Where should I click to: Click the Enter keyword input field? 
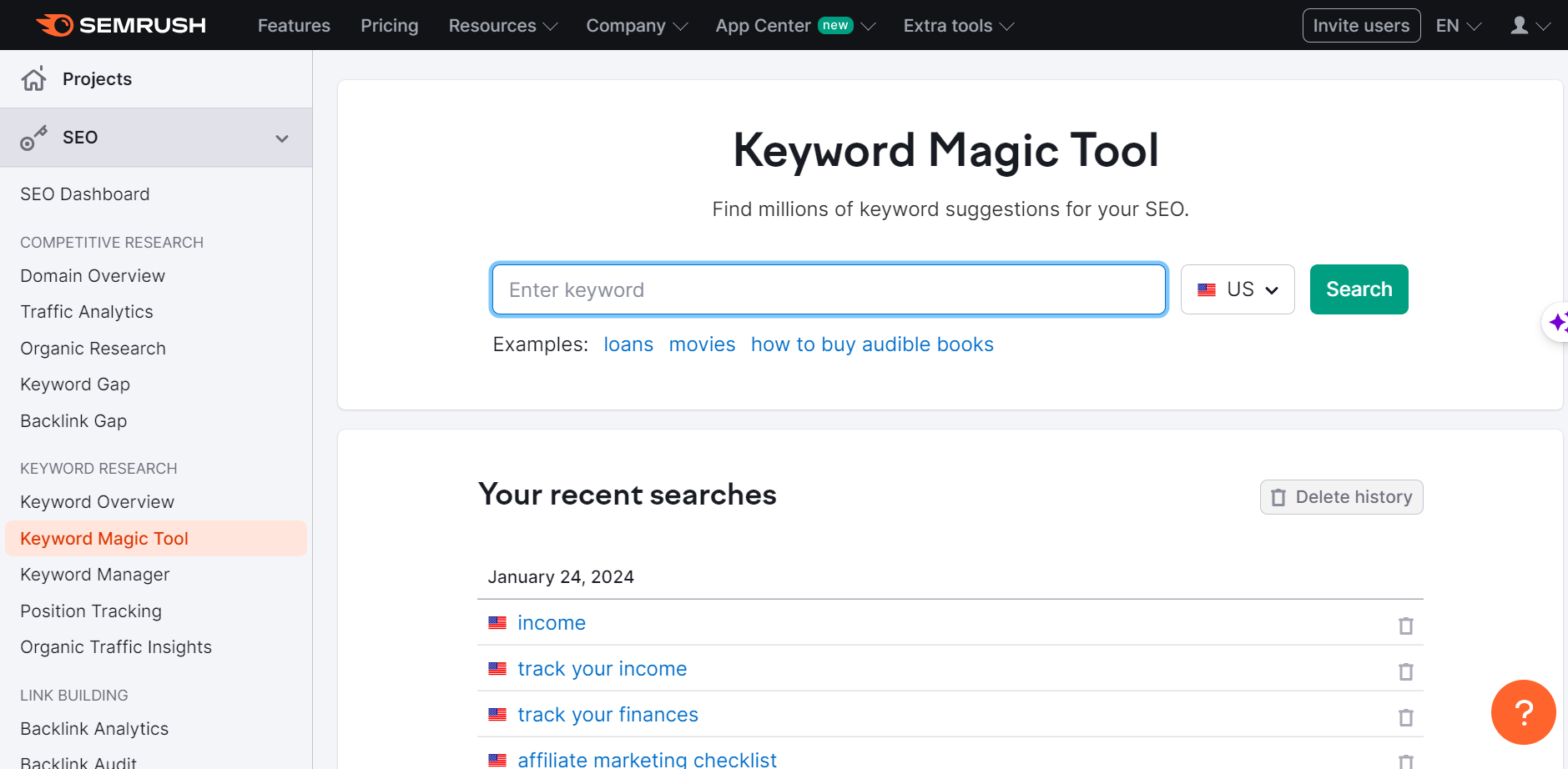click(829, 289)
